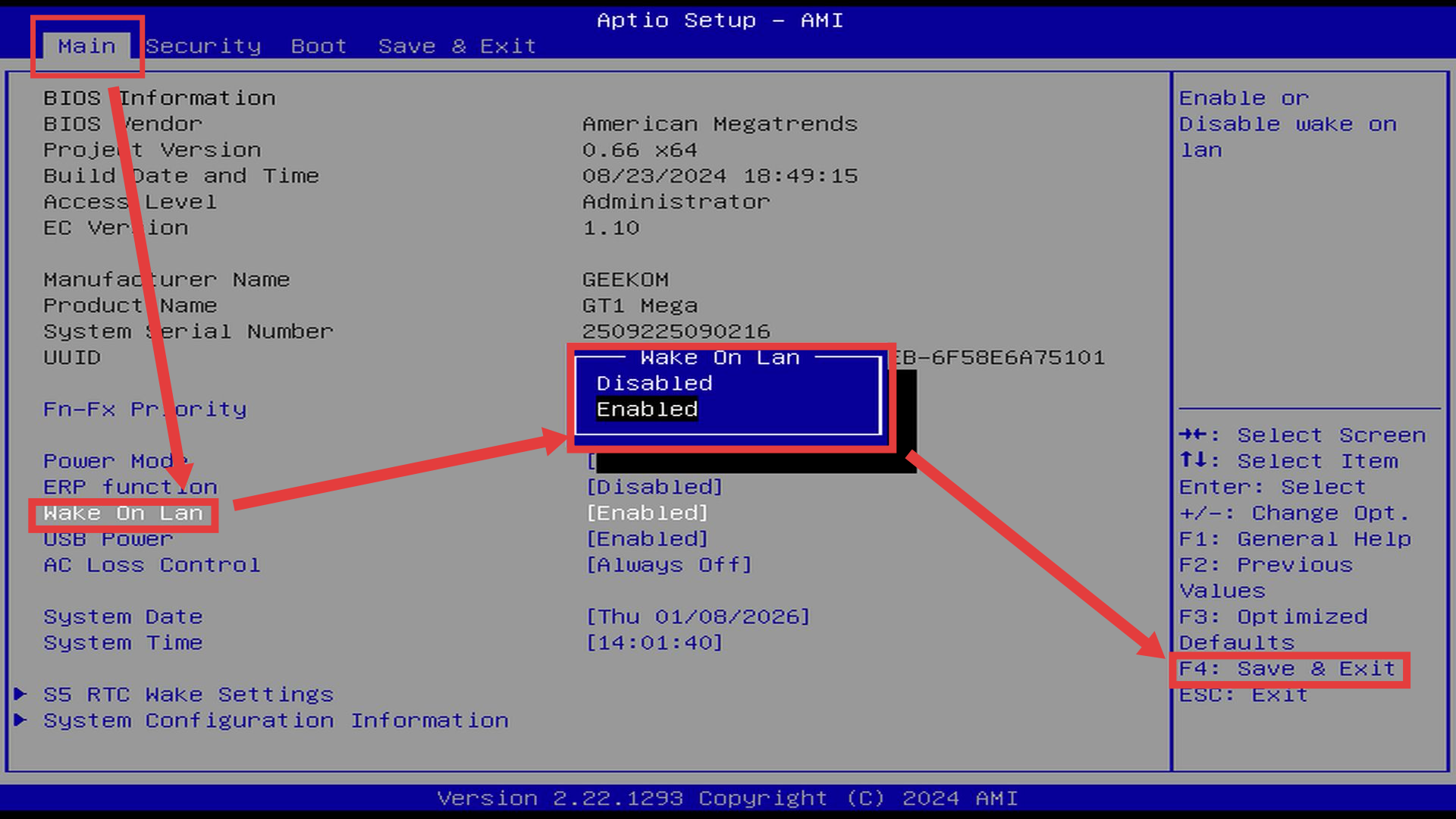Open the Security tab

pos(203,46)
